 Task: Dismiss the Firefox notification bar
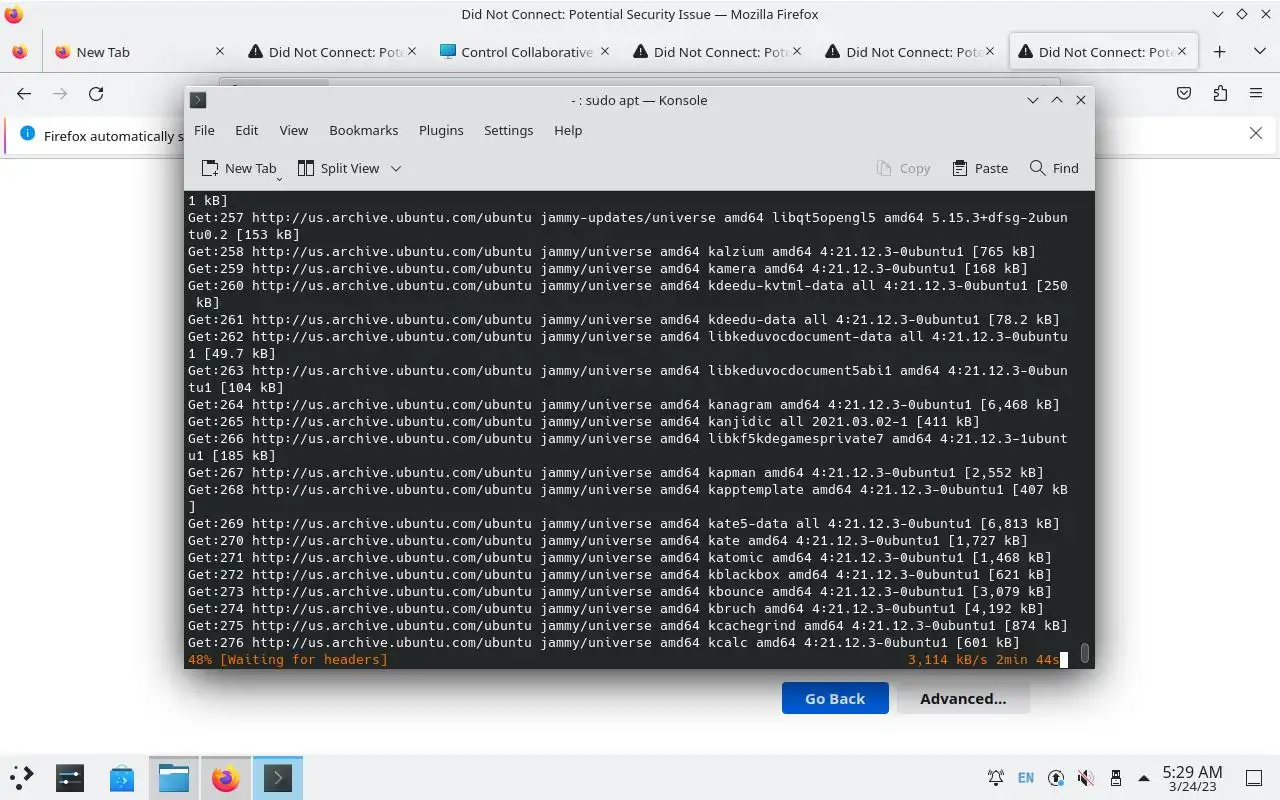pos(1256,133)
